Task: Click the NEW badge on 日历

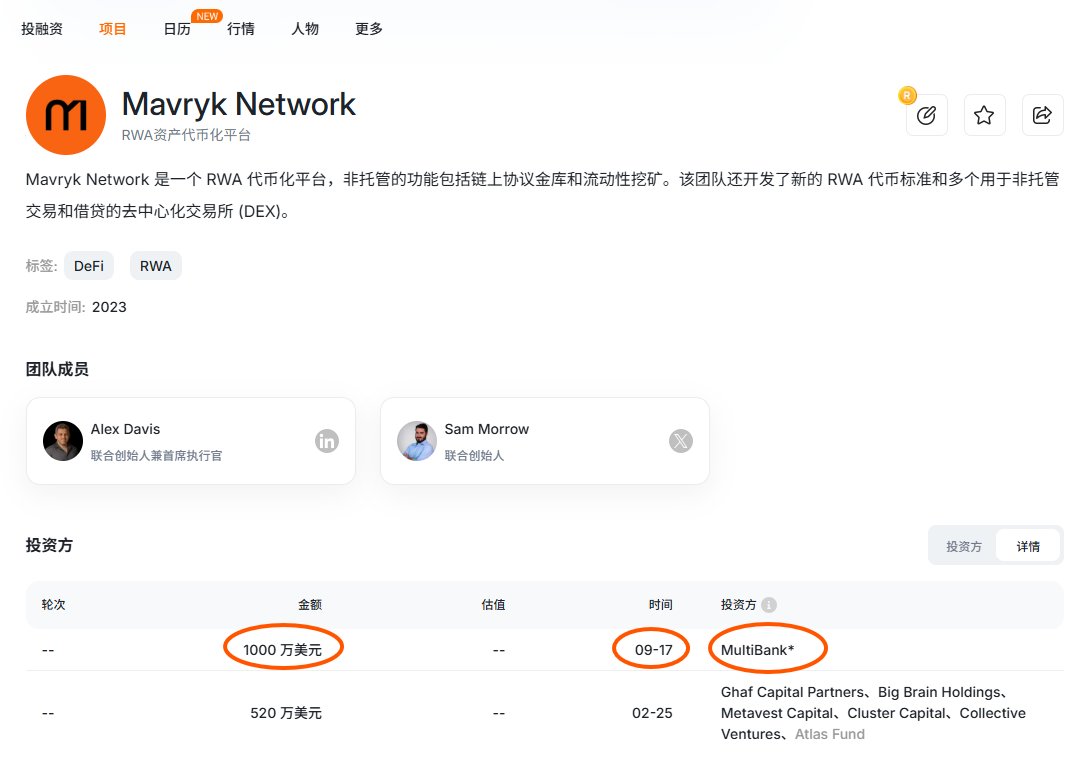Action: (x=207, y=16)
